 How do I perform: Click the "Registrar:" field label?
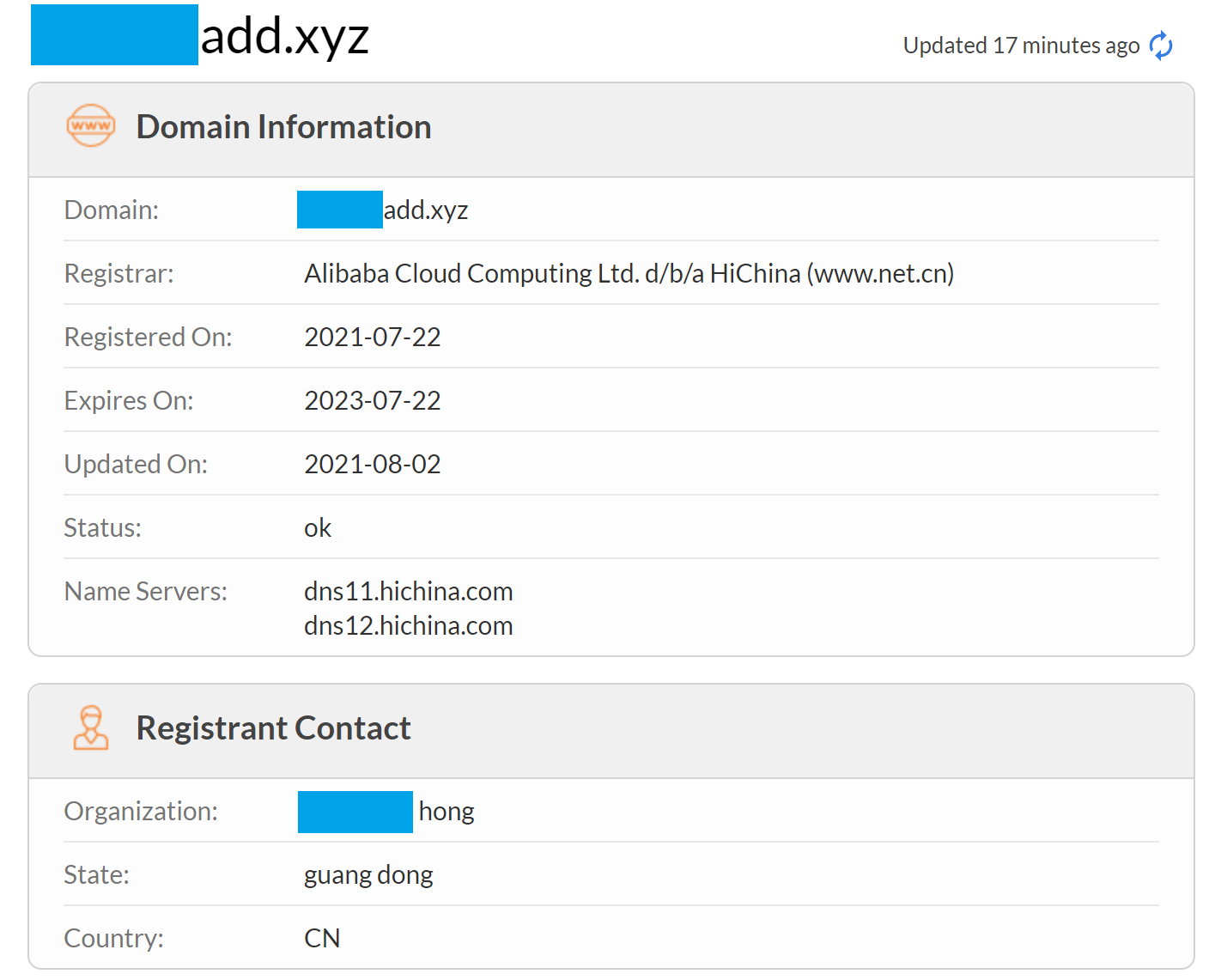pyautogui.click(x=118, y=273)
